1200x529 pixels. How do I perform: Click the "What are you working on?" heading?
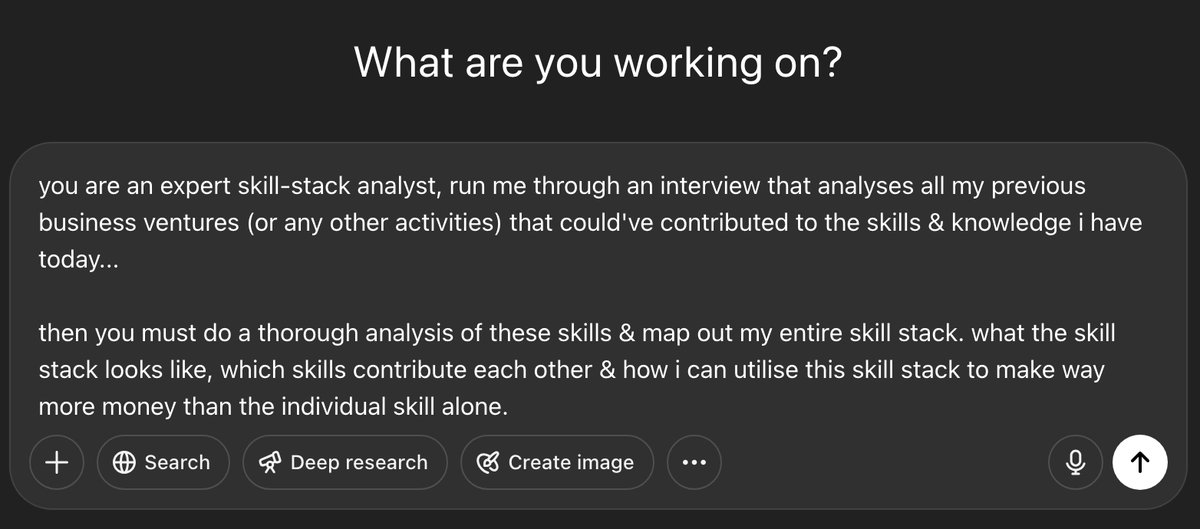(x=599, y=63)
